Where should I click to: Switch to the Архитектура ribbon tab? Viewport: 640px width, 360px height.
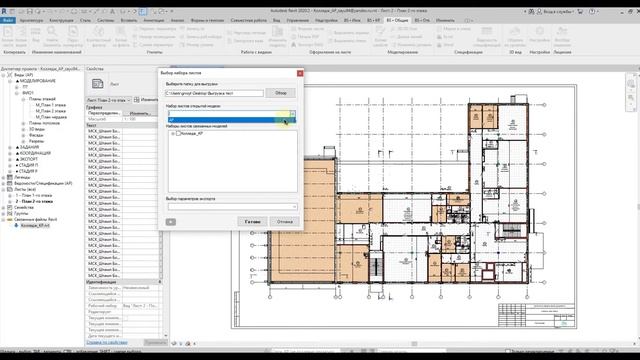coord(31,20)
